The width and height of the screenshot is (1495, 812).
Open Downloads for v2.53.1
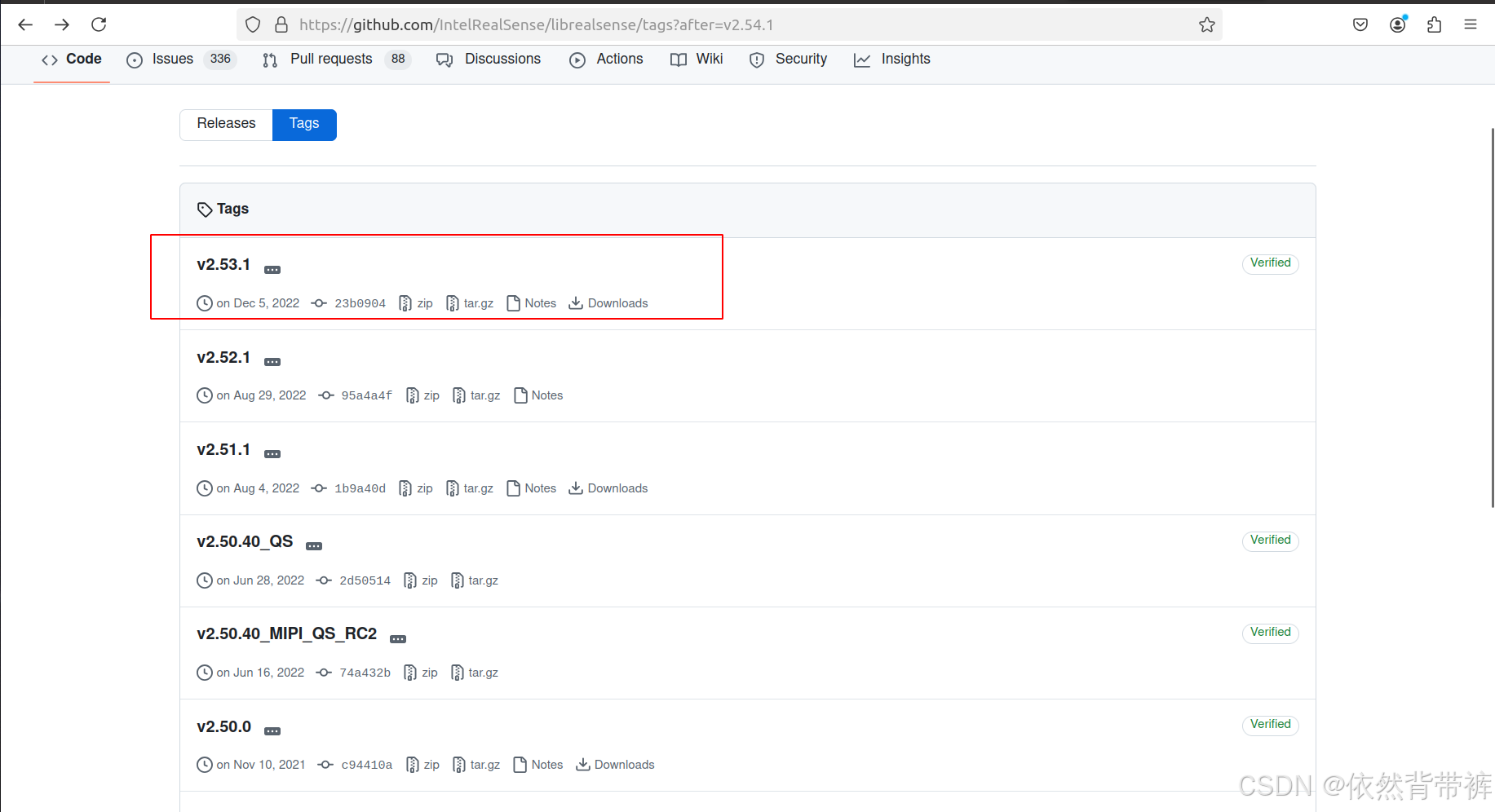point(608,303)
